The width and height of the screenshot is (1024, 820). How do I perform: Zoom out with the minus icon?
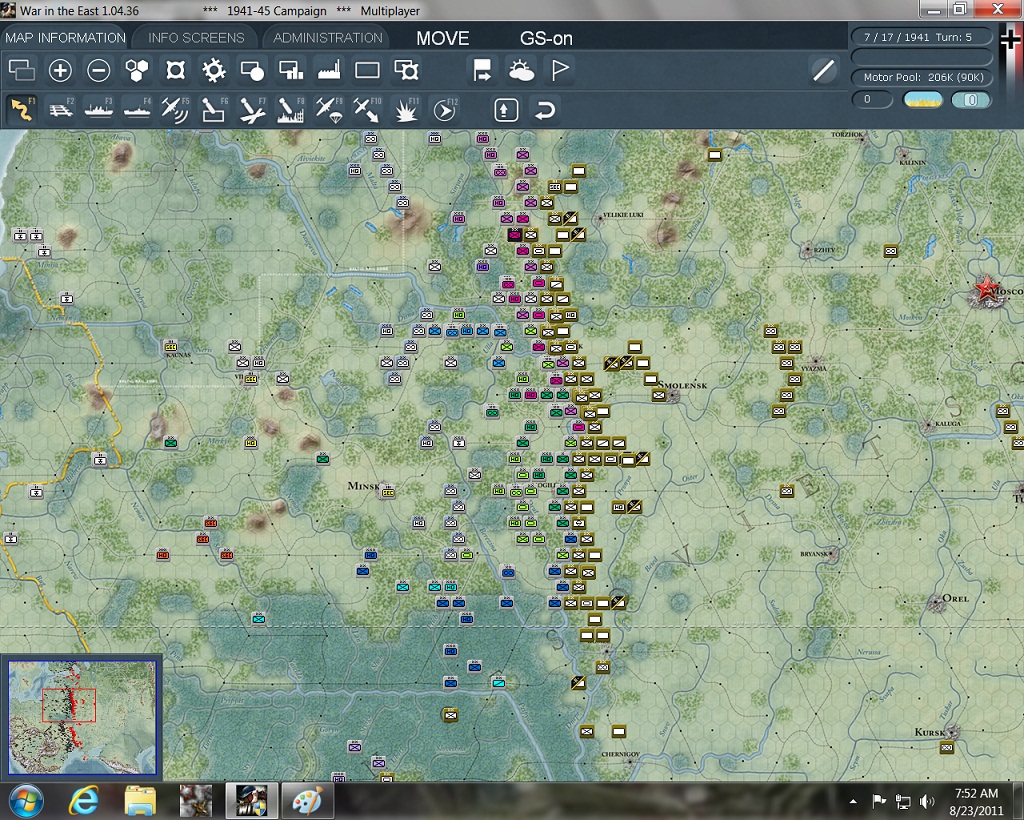coord(99,70)
